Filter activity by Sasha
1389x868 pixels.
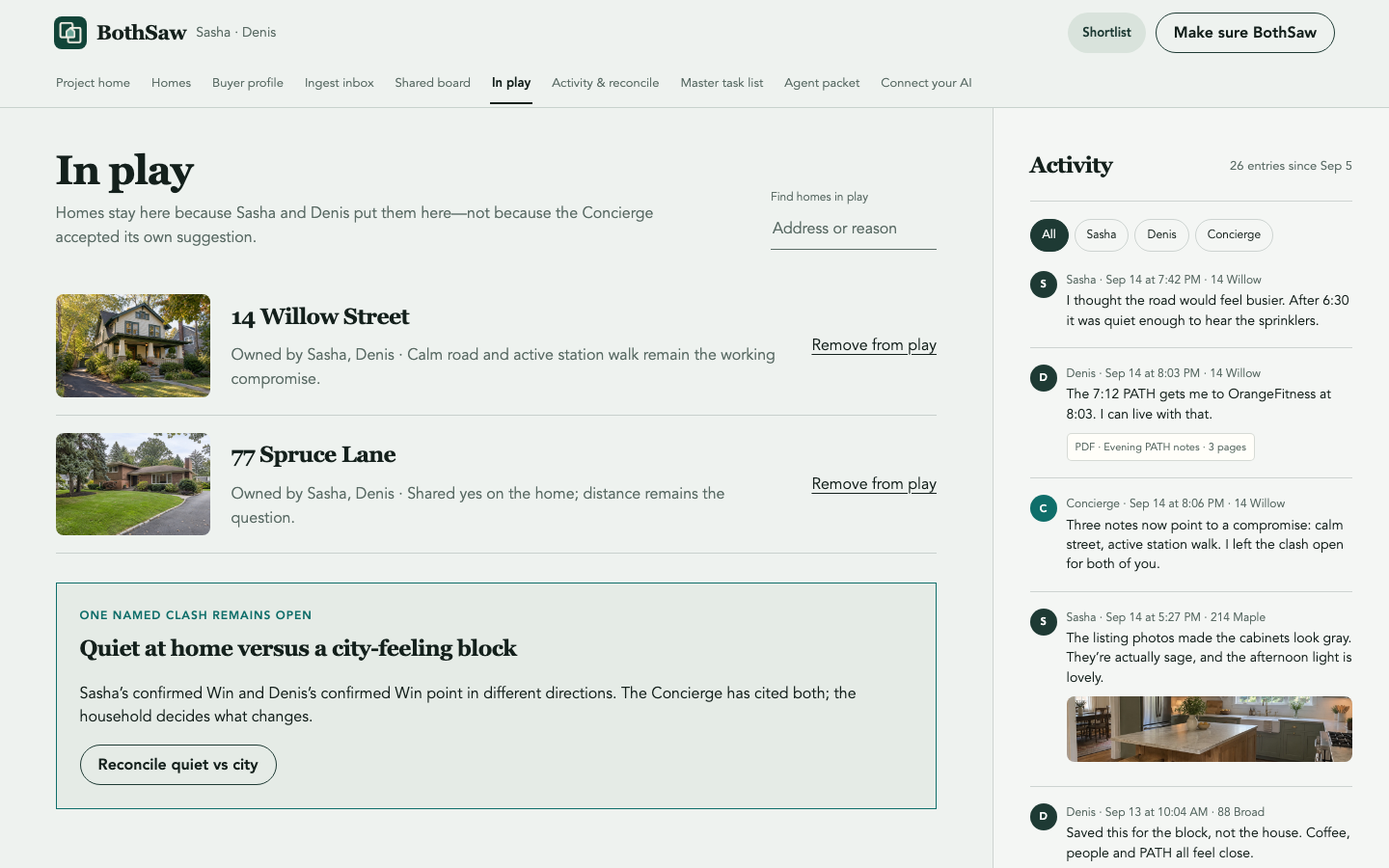(1101, 234)
